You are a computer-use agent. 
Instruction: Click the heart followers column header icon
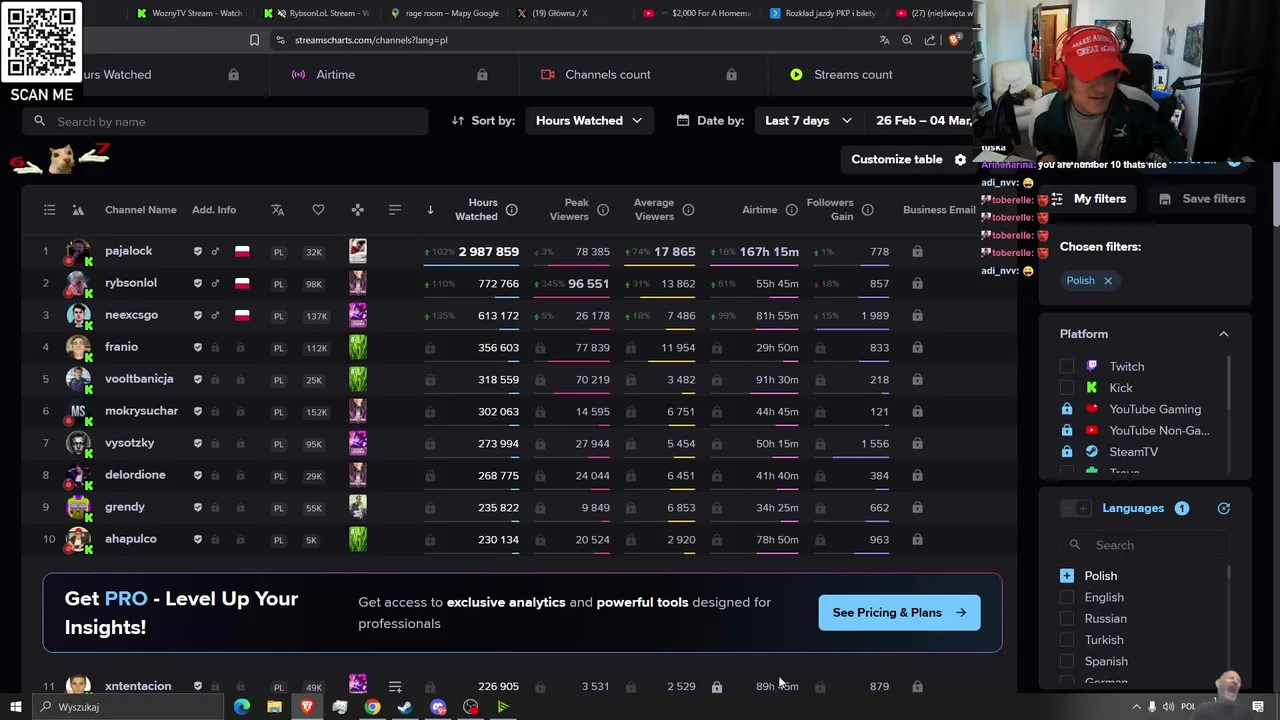click(x=318, y=210)
